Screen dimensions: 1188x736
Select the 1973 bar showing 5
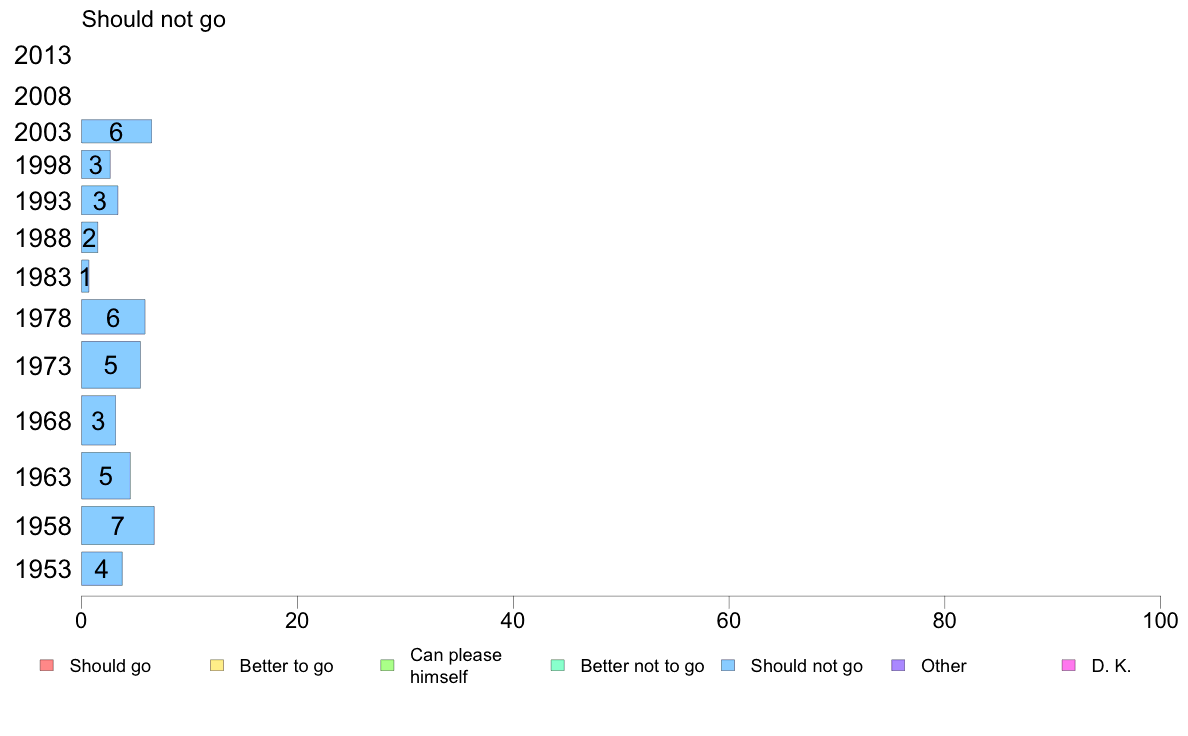pyautogui.click(x=111, y=365)
